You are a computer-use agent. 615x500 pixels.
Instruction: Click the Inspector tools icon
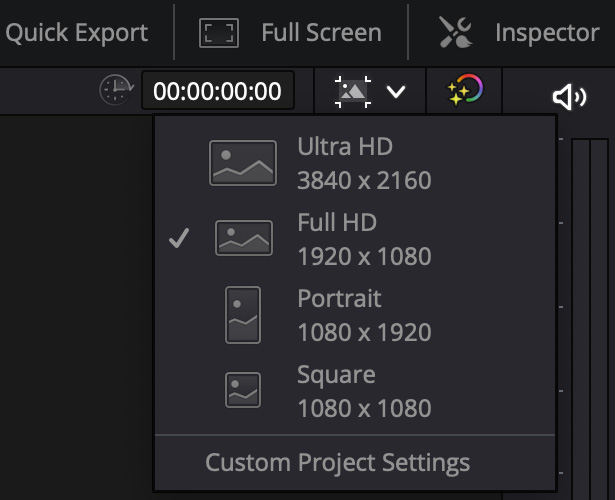(x=455, y=33)
